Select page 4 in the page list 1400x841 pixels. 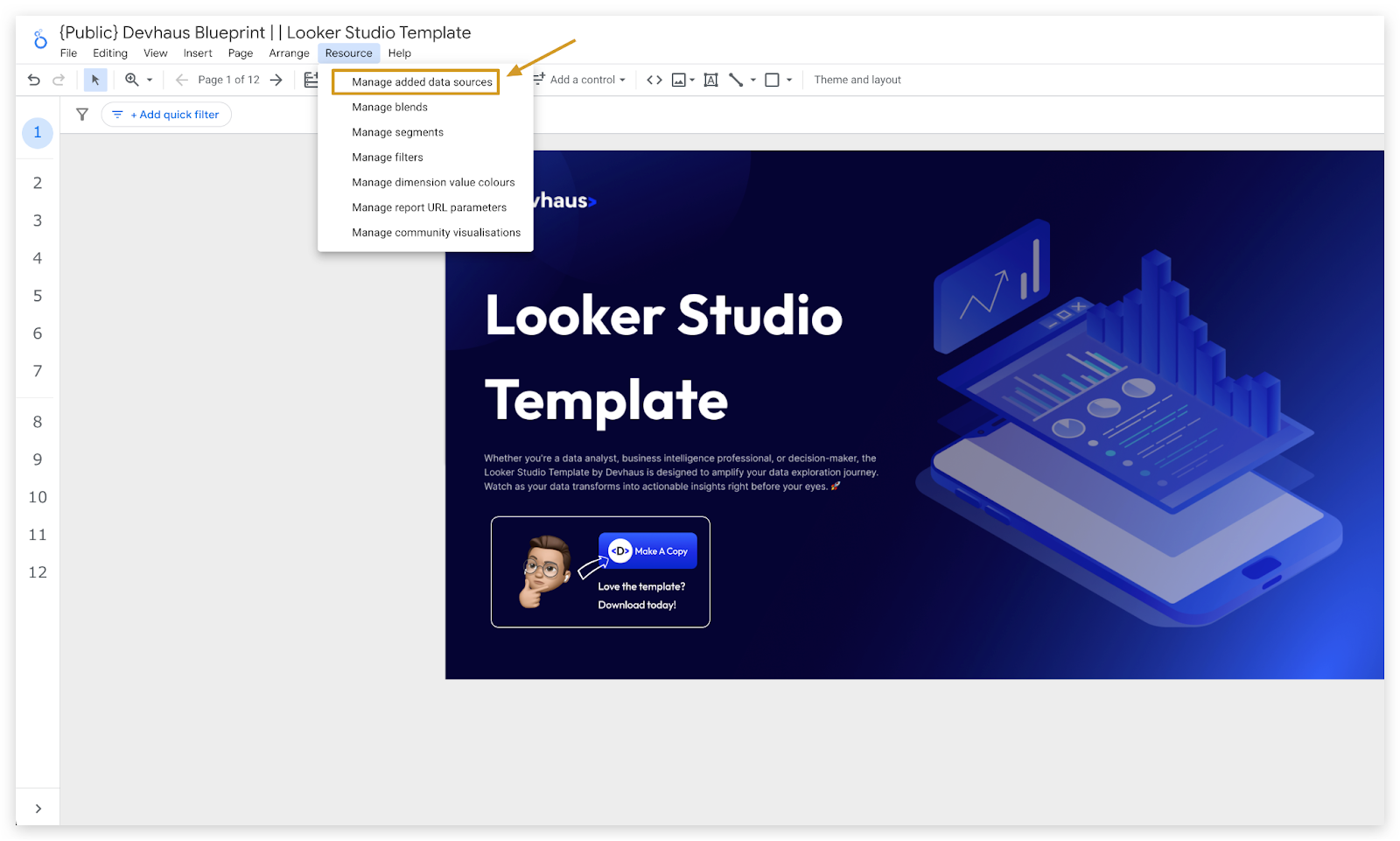pyautogui.click(x=38, y=258)
